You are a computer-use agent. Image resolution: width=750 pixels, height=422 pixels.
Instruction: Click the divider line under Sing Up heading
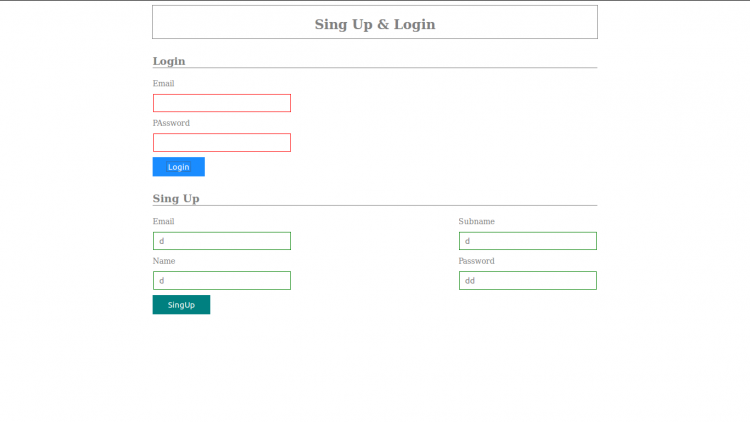point(400,205)
